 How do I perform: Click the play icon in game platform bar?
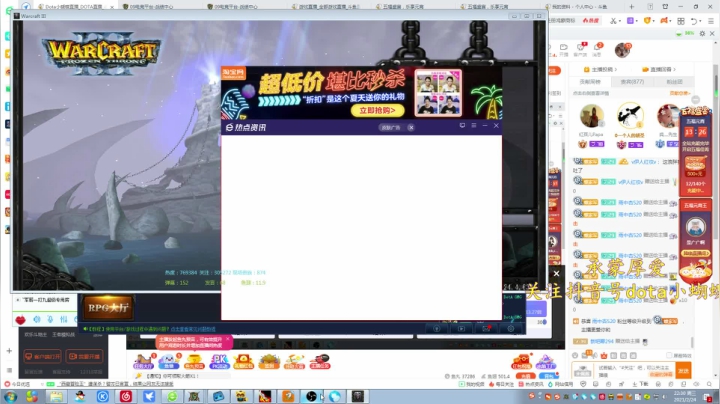(x=461, y=329)
